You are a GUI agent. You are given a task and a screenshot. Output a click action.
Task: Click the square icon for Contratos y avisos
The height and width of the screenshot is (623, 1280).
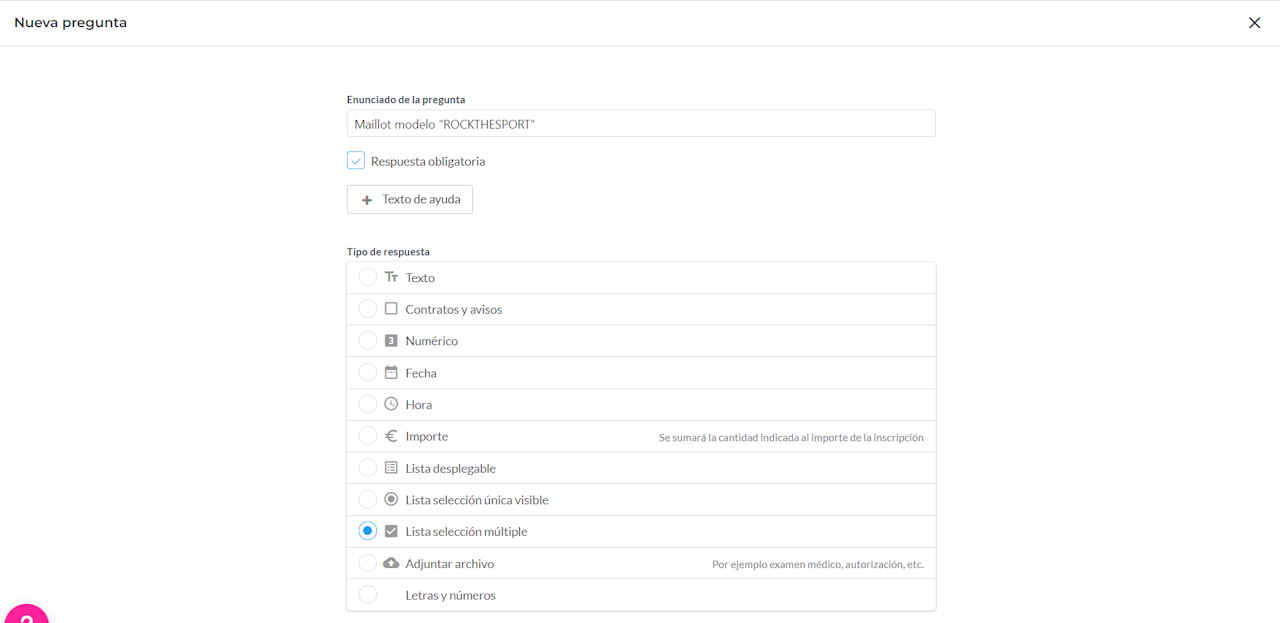coord(391,309)
